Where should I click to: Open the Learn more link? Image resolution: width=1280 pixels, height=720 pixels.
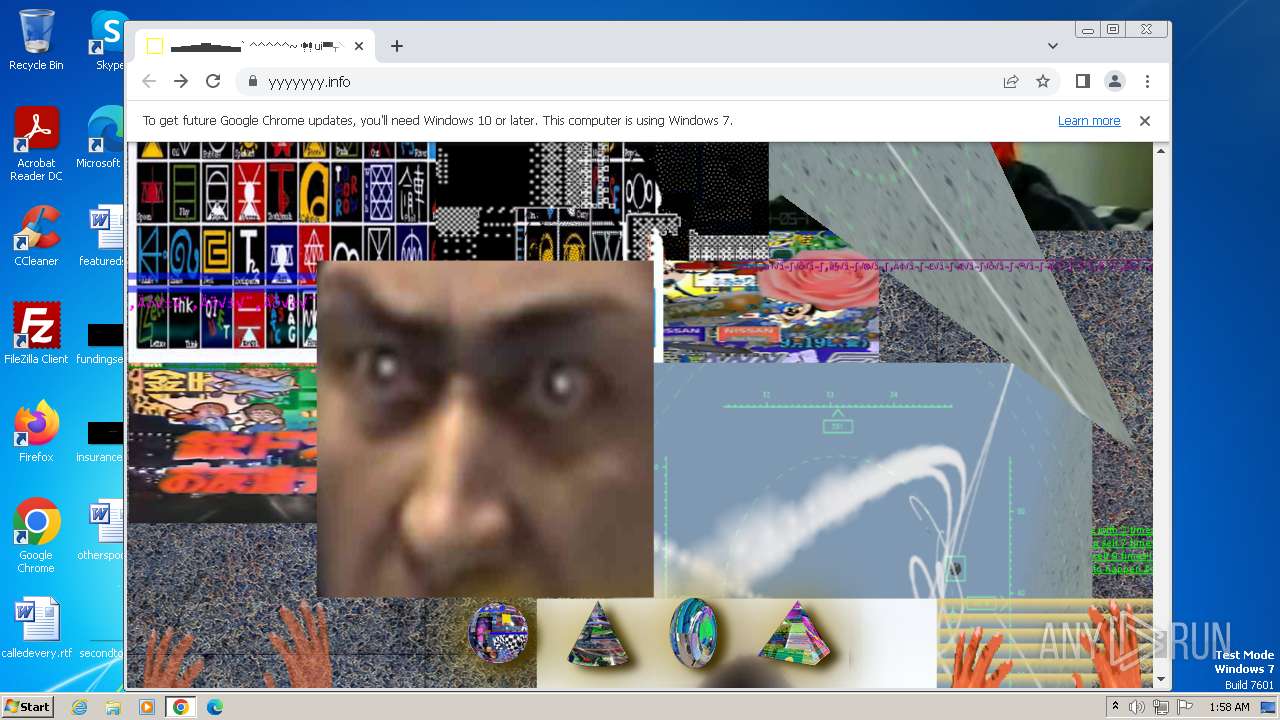coord(1089,120)
